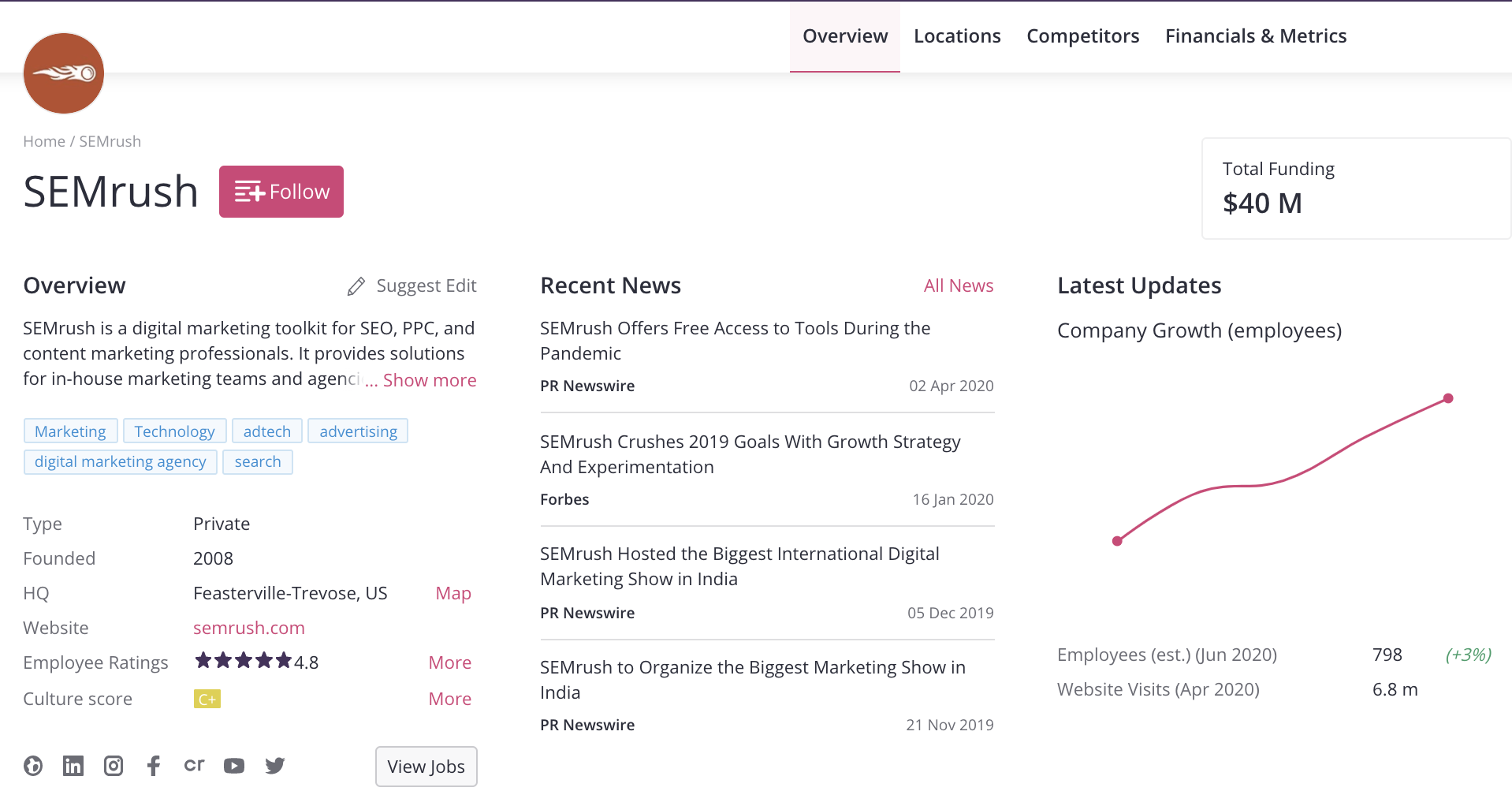Viewport: 1512px width, 806px height.
Task: Open the Financials & Metrics tab
Action: pyautogui.click(x=1256, y=36)
